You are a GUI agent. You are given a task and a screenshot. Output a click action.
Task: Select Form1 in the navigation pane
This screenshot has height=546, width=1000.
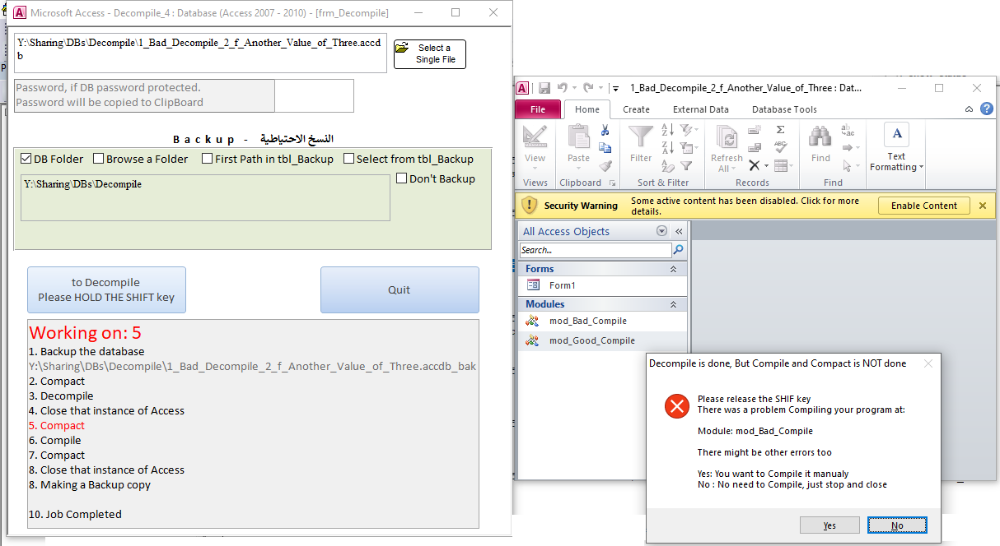tap(603, 285)
